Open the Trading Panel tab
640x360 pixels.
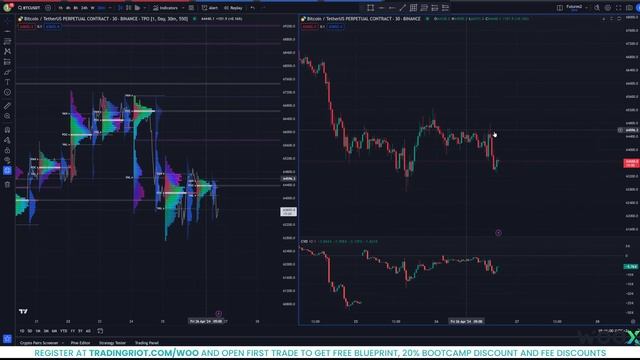pyautogui.click(x=147, y=343)
